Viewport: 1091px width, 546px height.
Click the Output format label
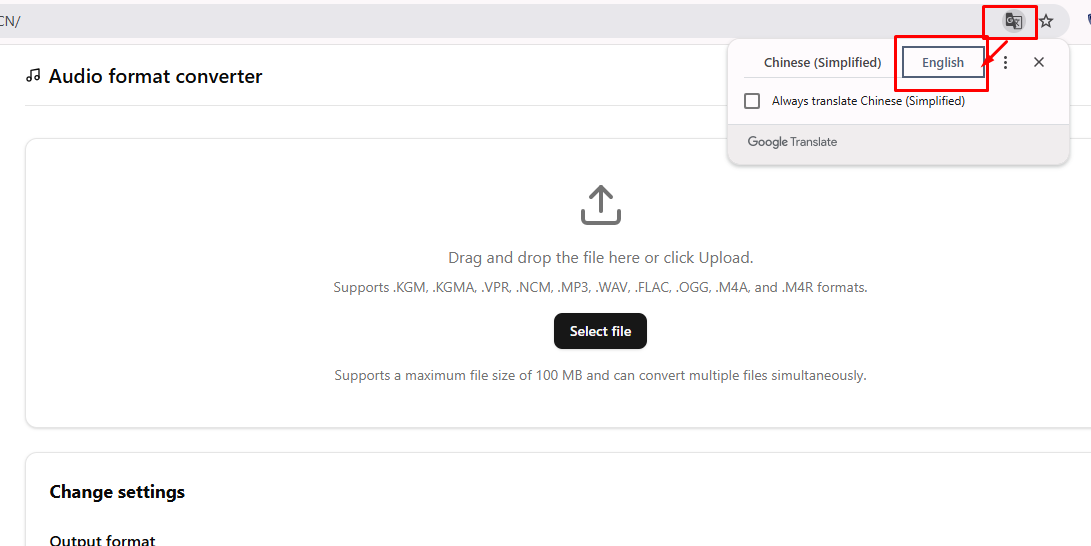102,539
